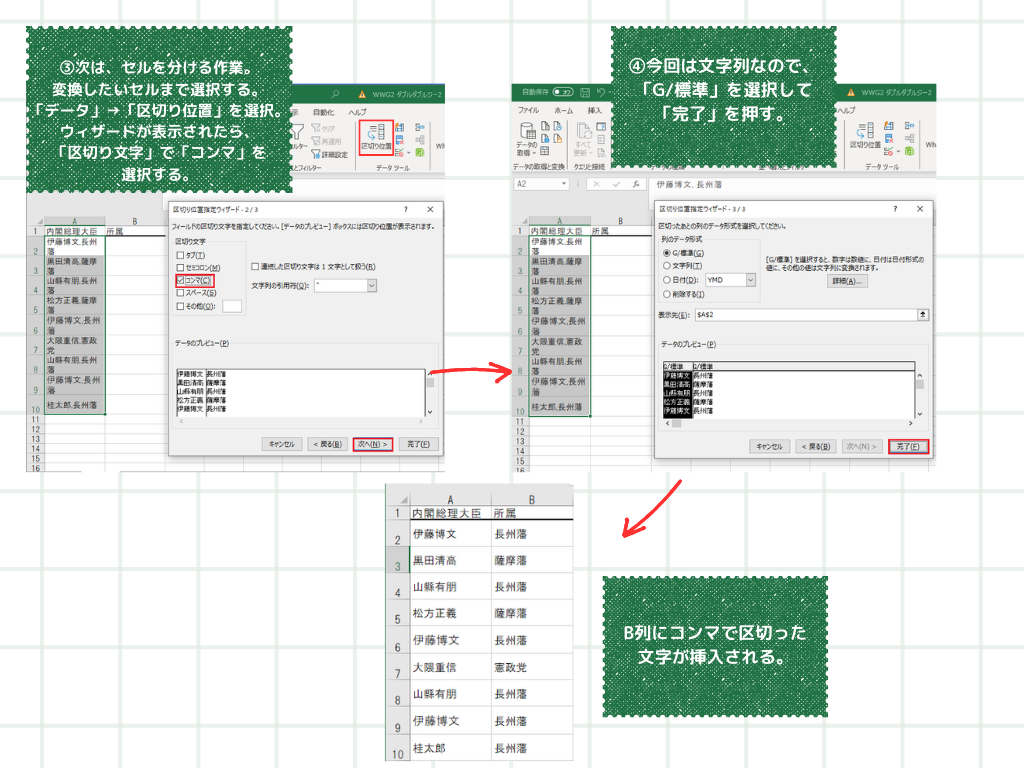Open the Insert Function (fx) icon

(634, 183)
